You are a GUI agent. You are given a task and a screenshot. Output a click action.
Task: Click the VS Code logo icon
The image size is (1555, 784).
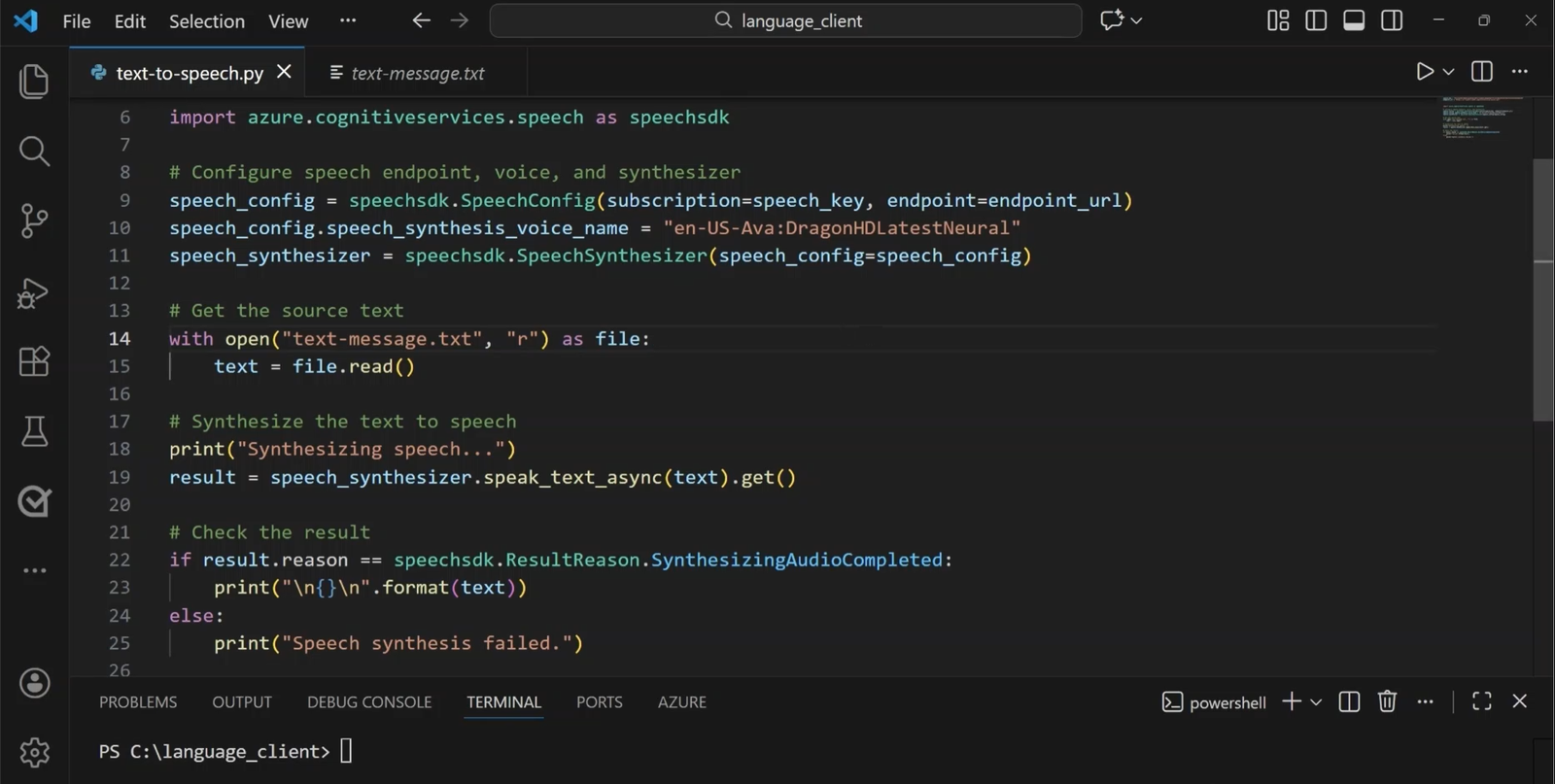pos(26,20)
